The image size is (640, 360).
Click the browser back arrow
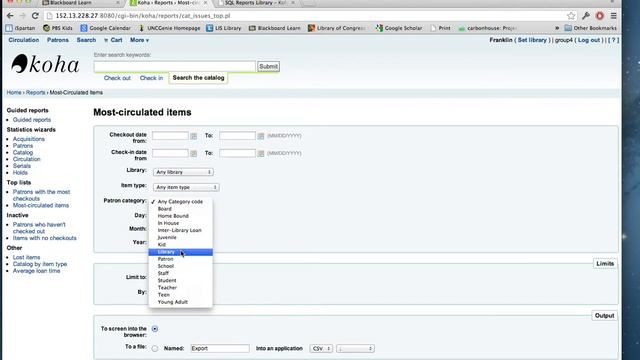click(x=10, y=16)
